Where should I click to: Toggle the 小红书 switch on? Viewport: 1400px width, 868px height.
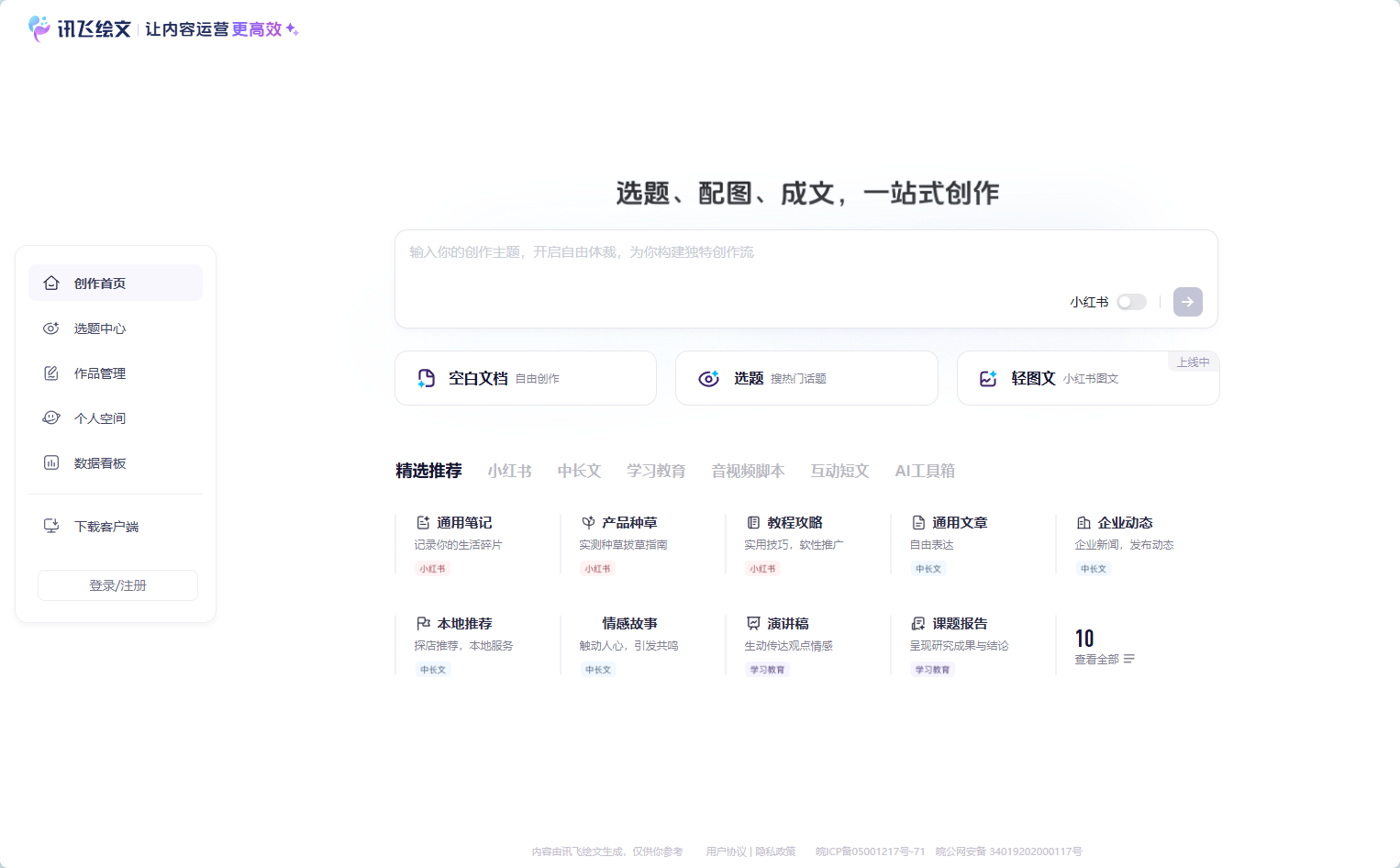tap(1131, 302)
